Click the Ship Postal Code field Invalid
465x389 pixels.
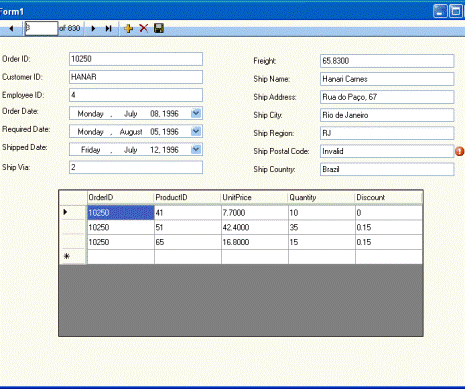pyautogui.click(x=387, y=151)
